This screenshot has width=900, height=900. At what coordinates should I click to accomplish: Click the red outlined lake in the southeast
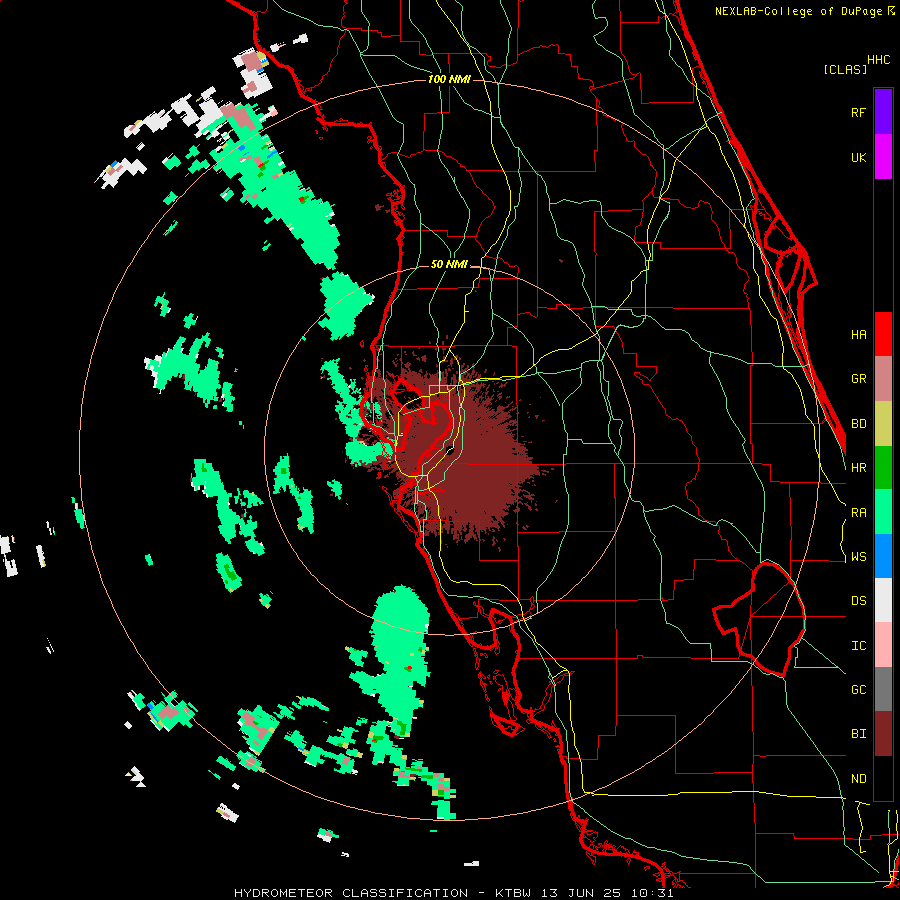click(x=759, y=619)
